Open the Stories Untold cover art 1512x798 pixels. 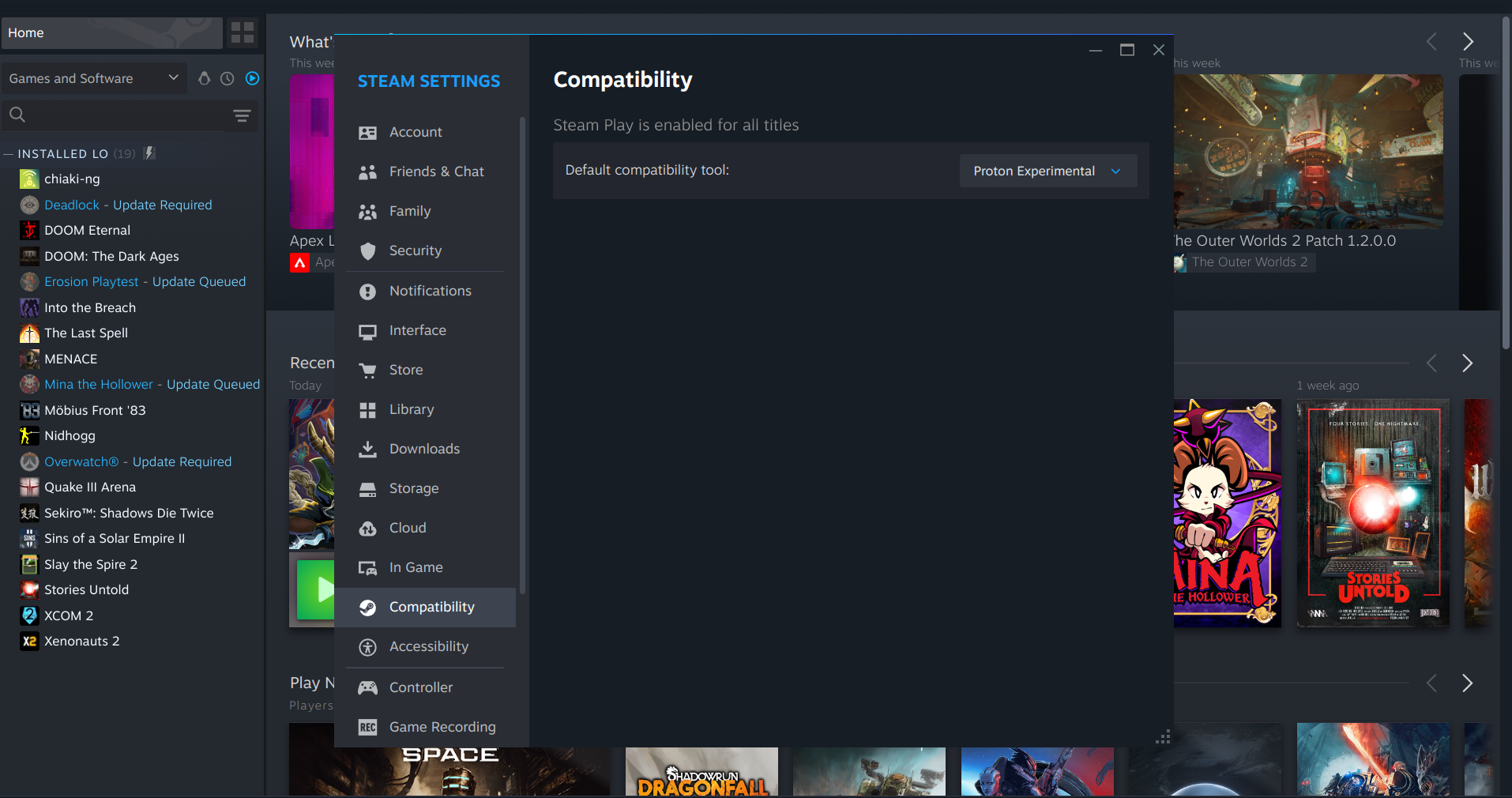coord(1373,514)
